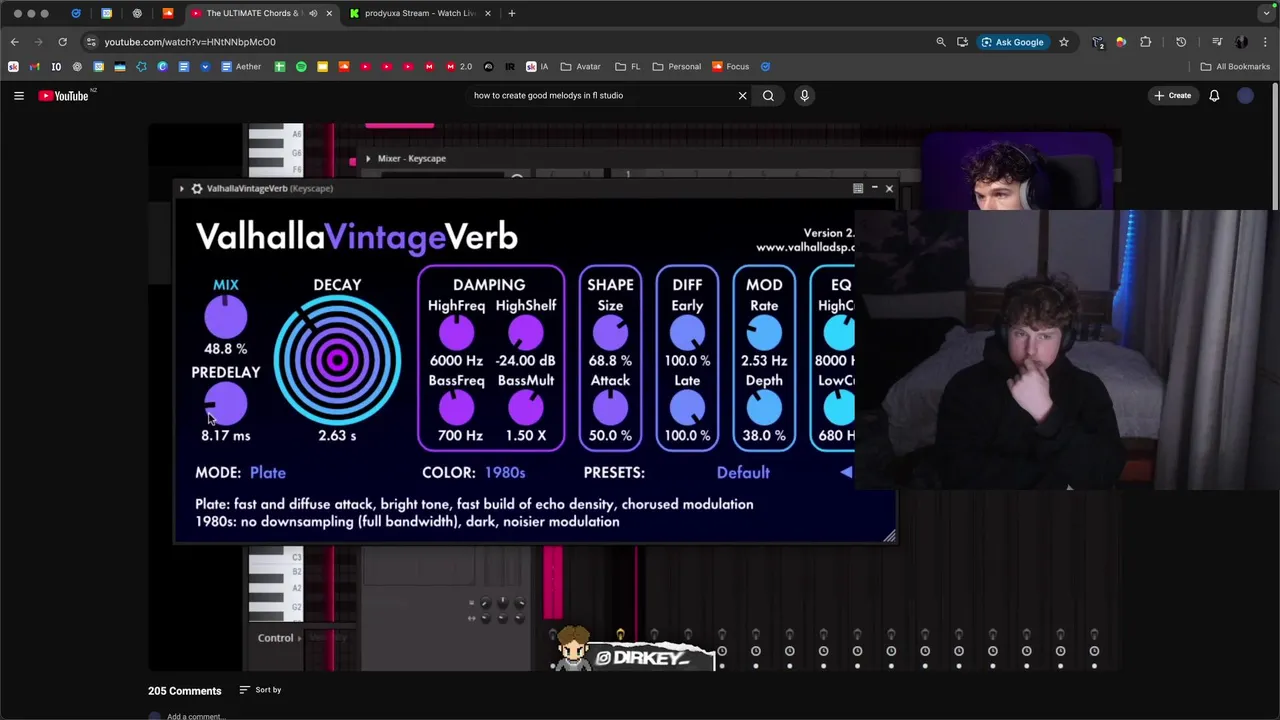Screen dimensions: 1280x720
Task: Open the Sort by comments dropdown
Action: click(x=260, y=690)
